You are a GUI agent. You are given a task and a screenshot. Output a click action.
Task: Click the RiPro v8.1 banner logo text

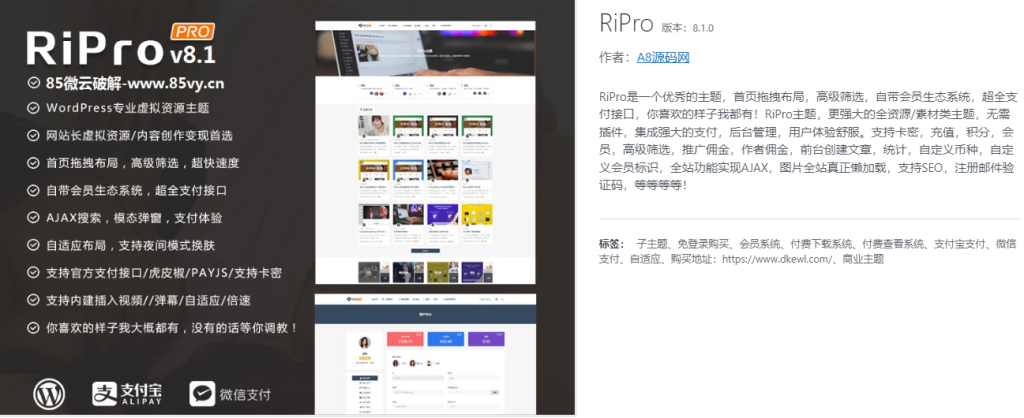[x=121, y=46]
